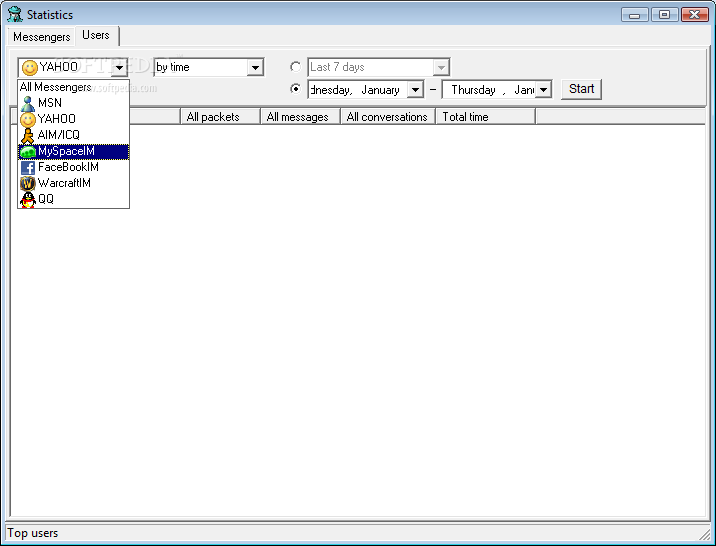Open the disabled Last 7 days dropdown arrow
The image size is (716, 546).
click(x=441, y=68)
